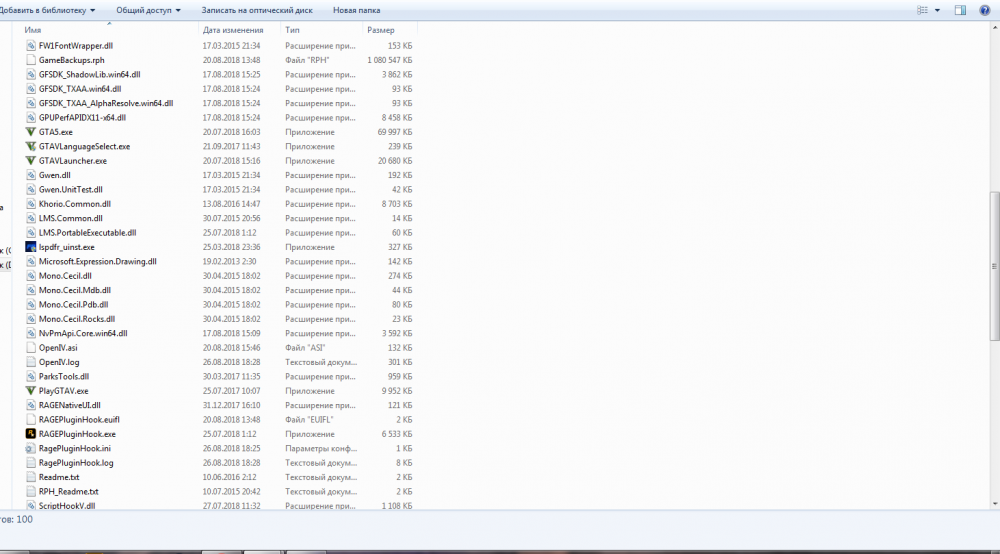Sort by the Имя column header
Image resolution: width=1000 pixels, height=554 pixels.
33,30
